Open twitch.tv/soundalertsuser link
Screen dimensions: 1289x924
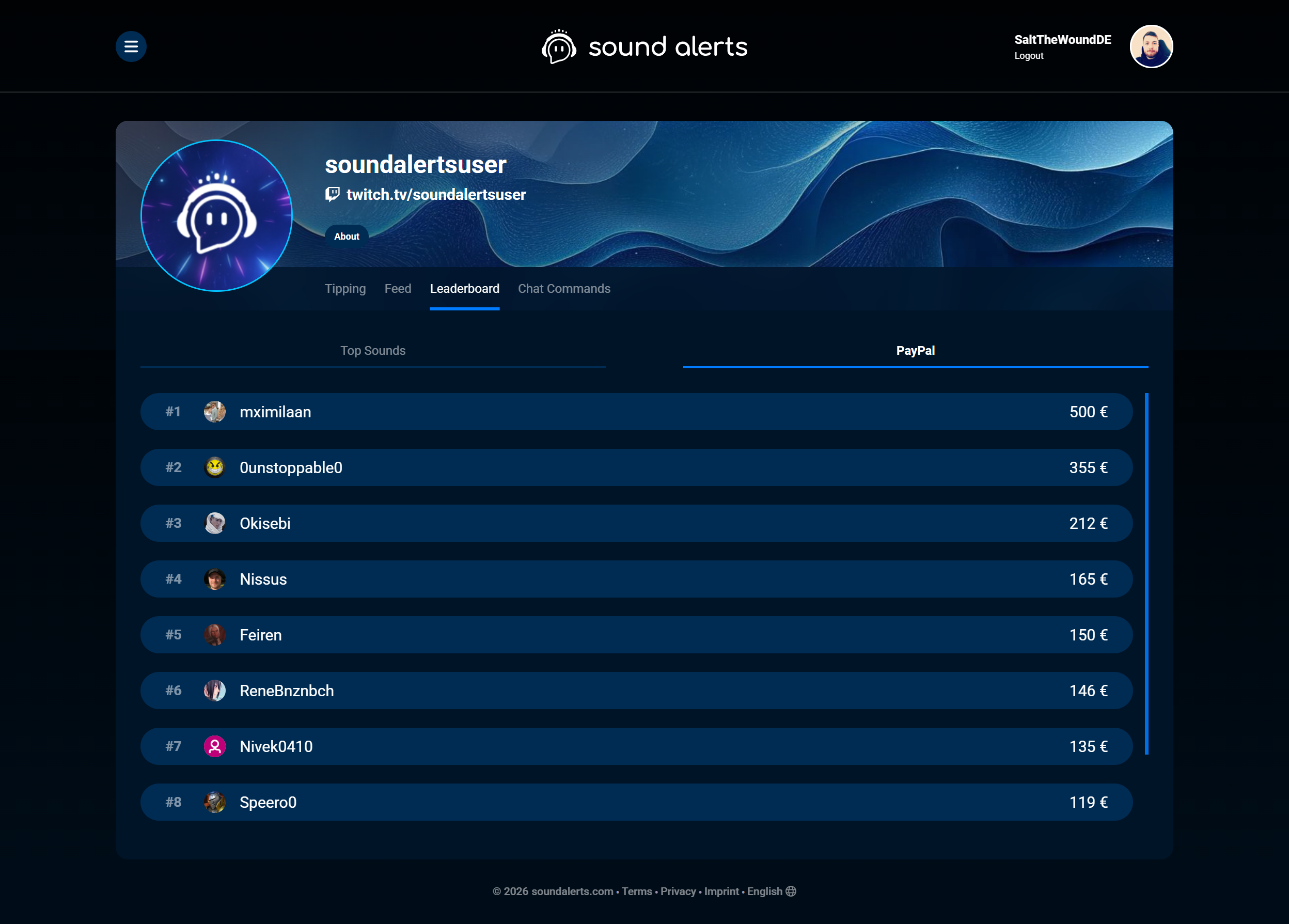tap(436, 194)
